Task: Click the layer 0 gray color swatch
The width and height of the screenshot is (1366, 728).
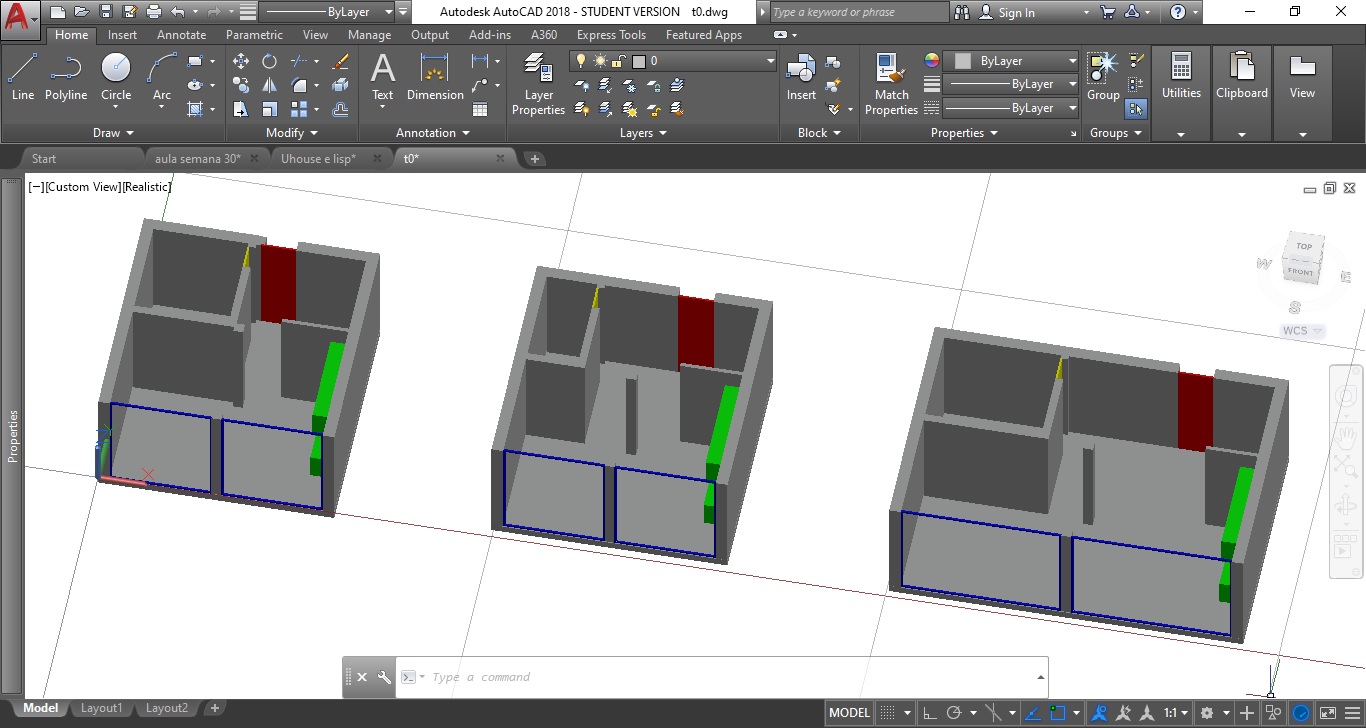Action: pos(639,61)
